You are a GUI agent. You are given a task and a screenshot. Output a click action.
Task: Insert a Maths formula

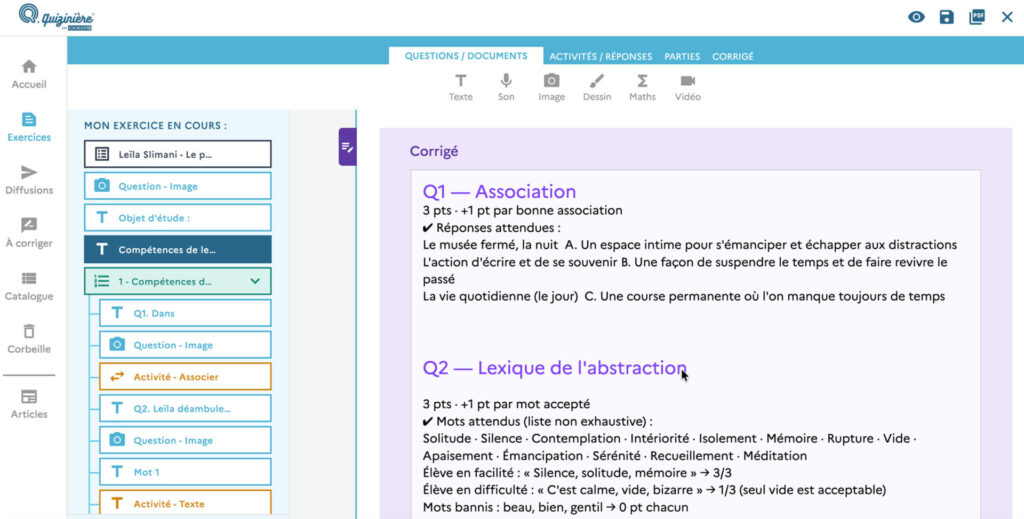coord(642,87)
